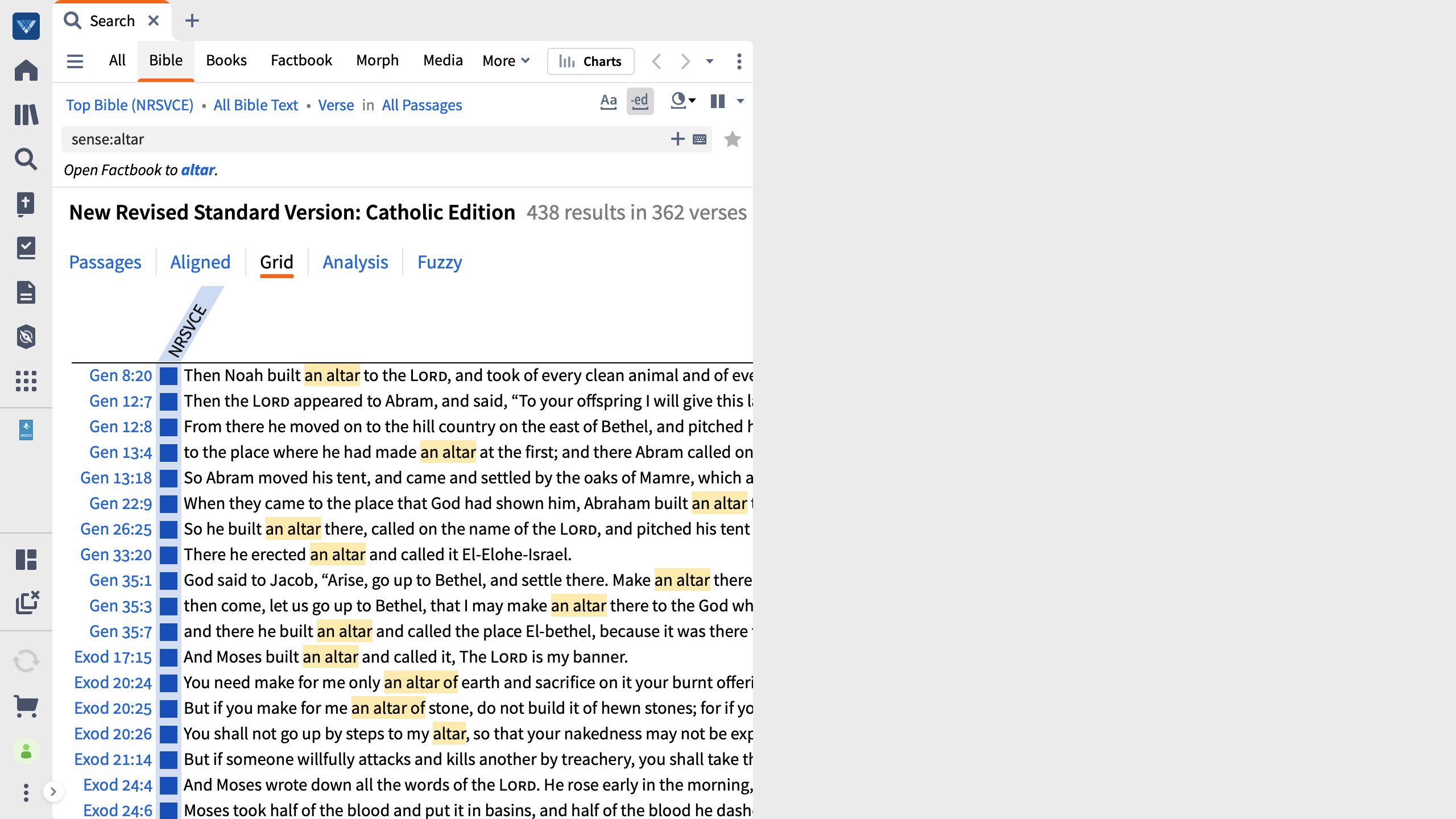Switch to the Media search tab
Image resolution: width=1456 pixels, height=819 pixels.
443,60
